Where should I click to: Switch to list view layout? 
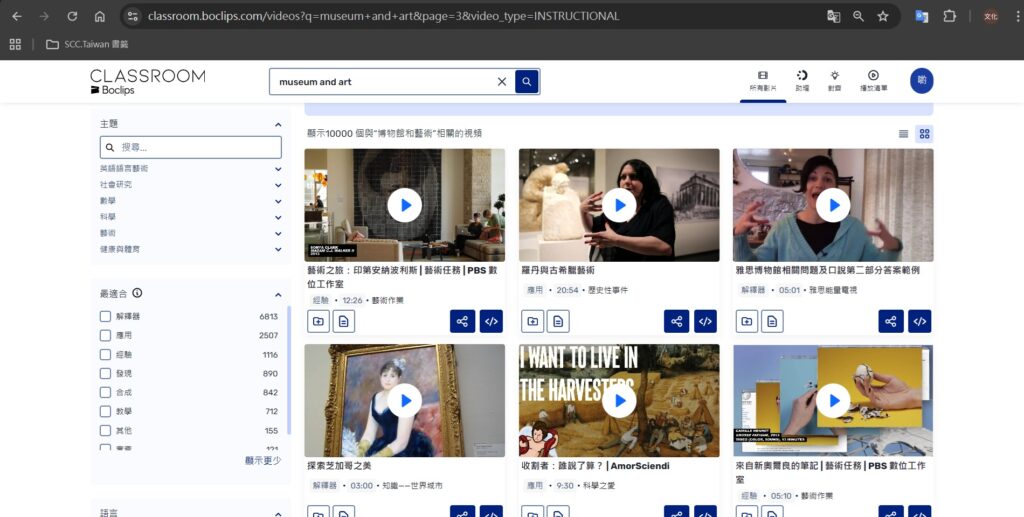pos(904,134)
